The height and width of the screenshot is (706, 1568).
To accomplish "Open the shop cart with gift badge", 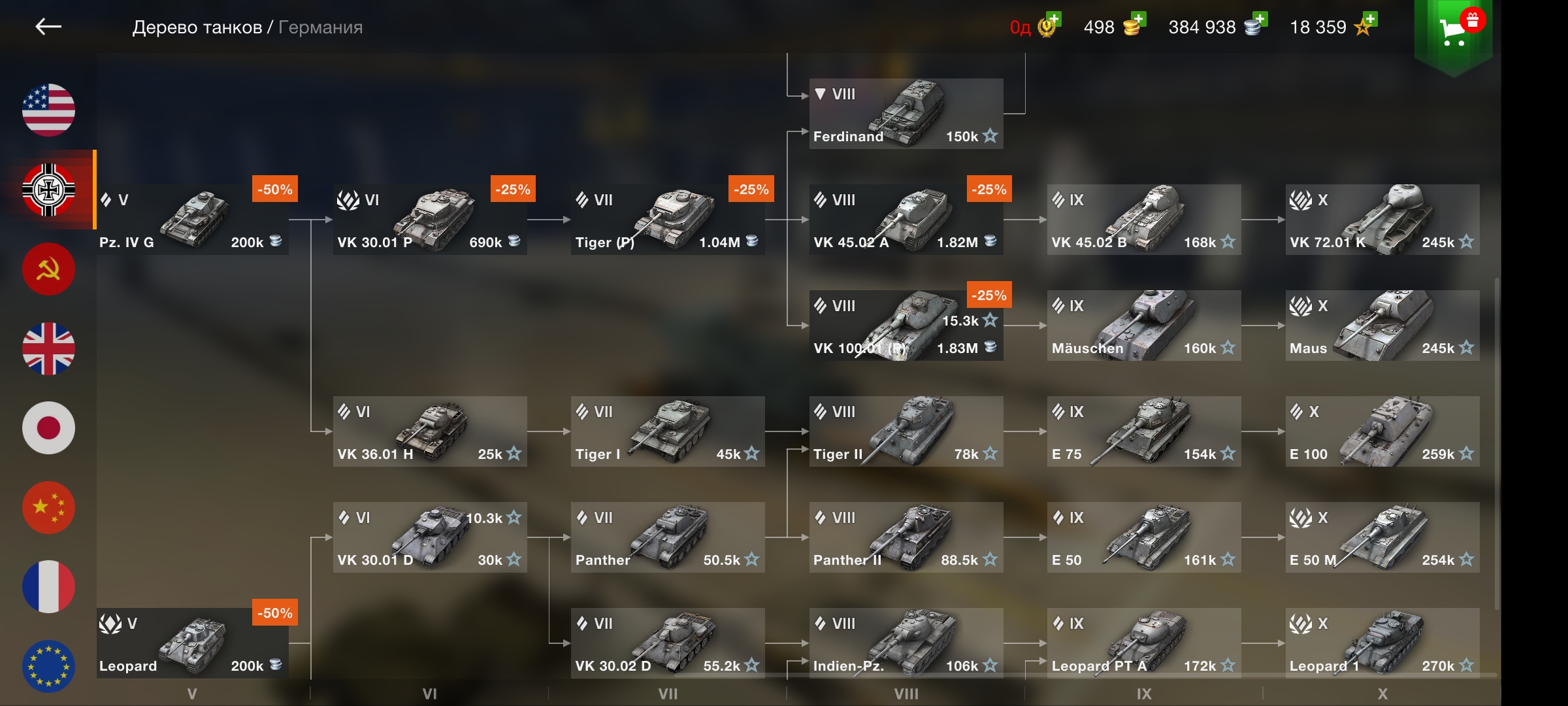I will point(1454,31).
